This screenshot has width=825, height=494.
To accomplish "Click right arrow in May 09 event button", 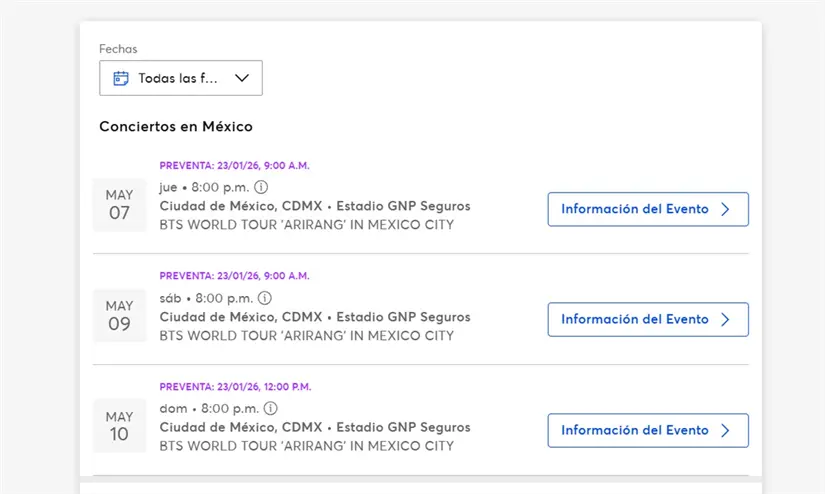I will click(x=726, y=320).
